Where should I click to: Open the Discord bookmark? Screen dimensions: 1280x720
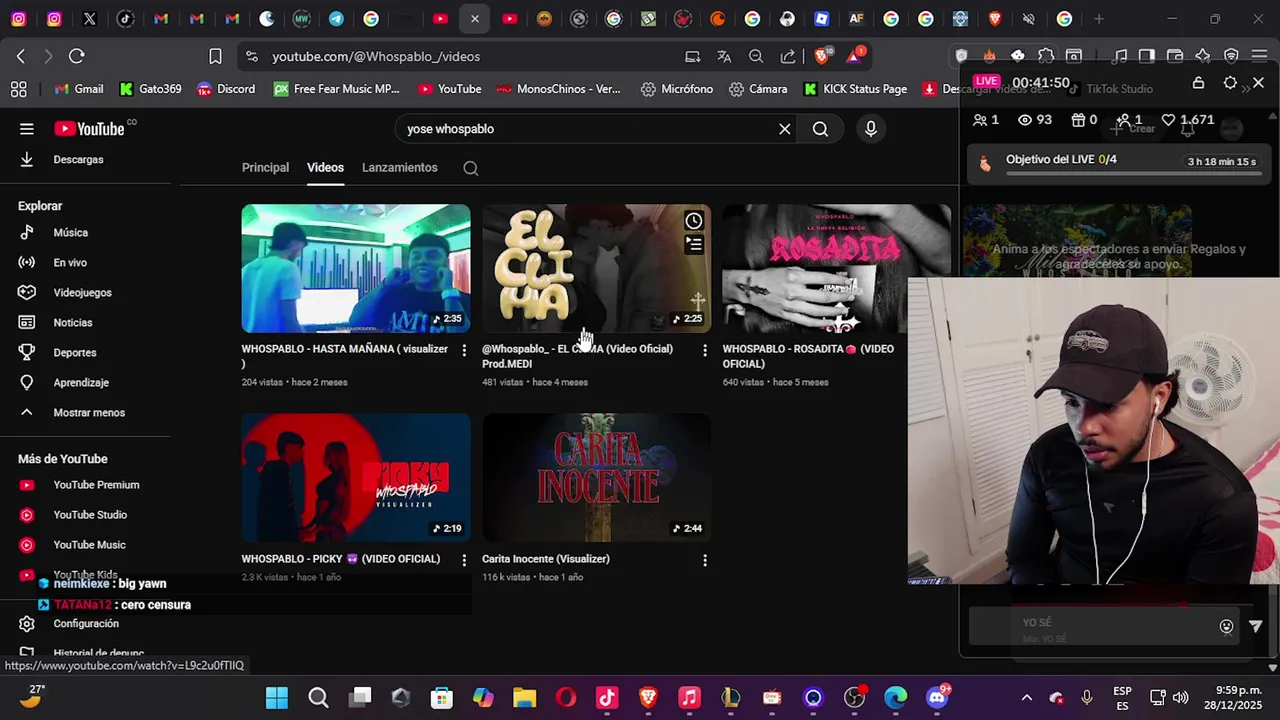[226, 89]
